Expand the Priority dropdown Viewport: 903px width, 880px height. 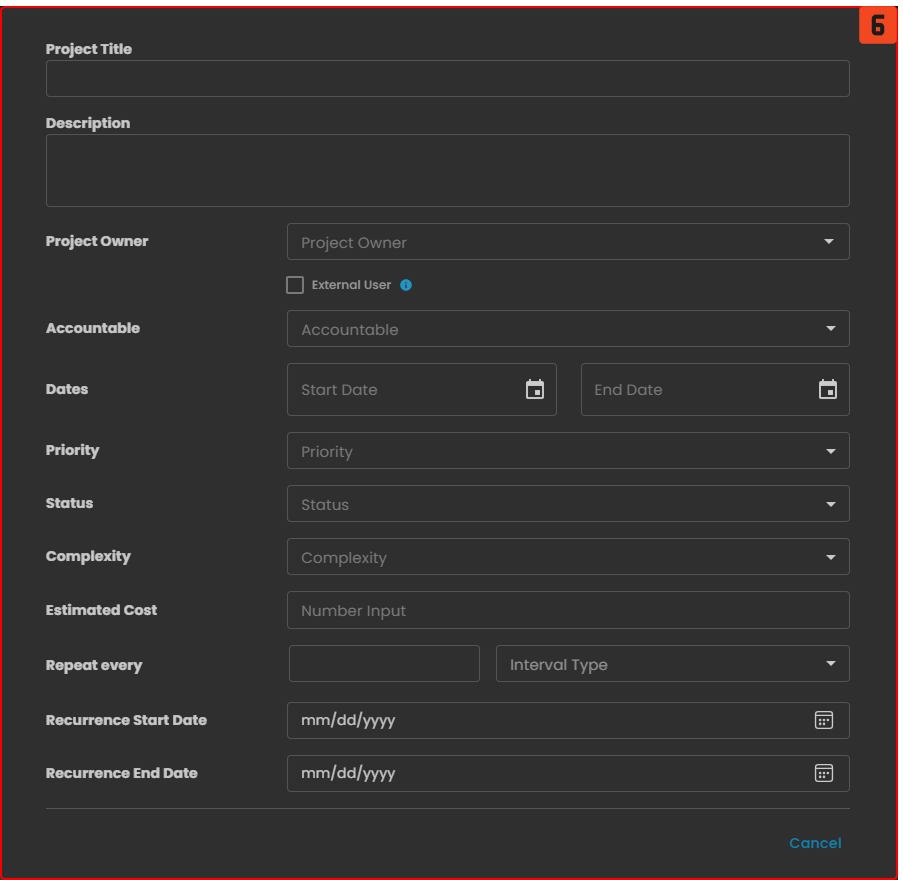click(x=567, y=451)
